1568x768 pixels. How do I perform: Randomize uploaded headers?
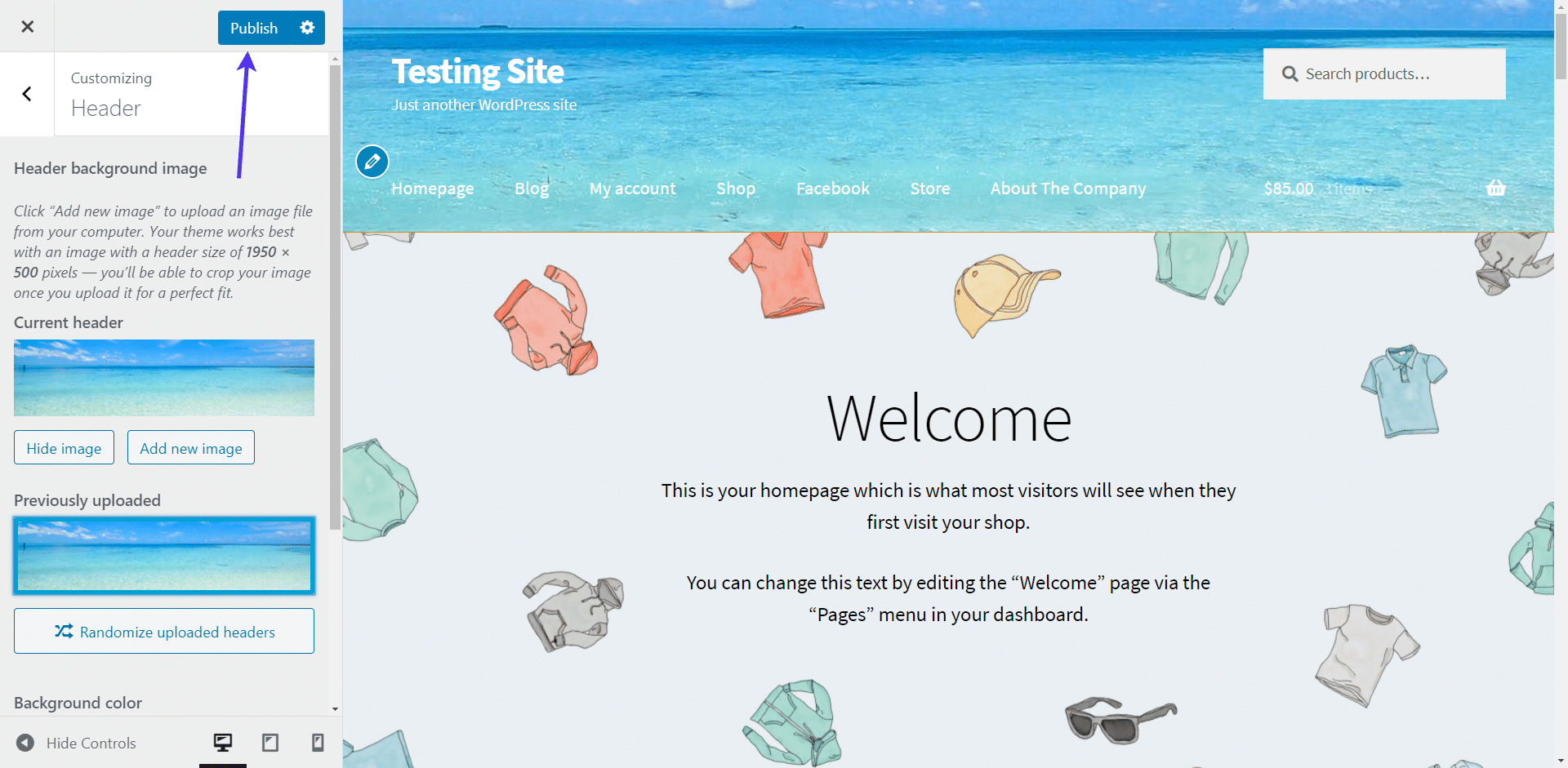tap(164, 631)
